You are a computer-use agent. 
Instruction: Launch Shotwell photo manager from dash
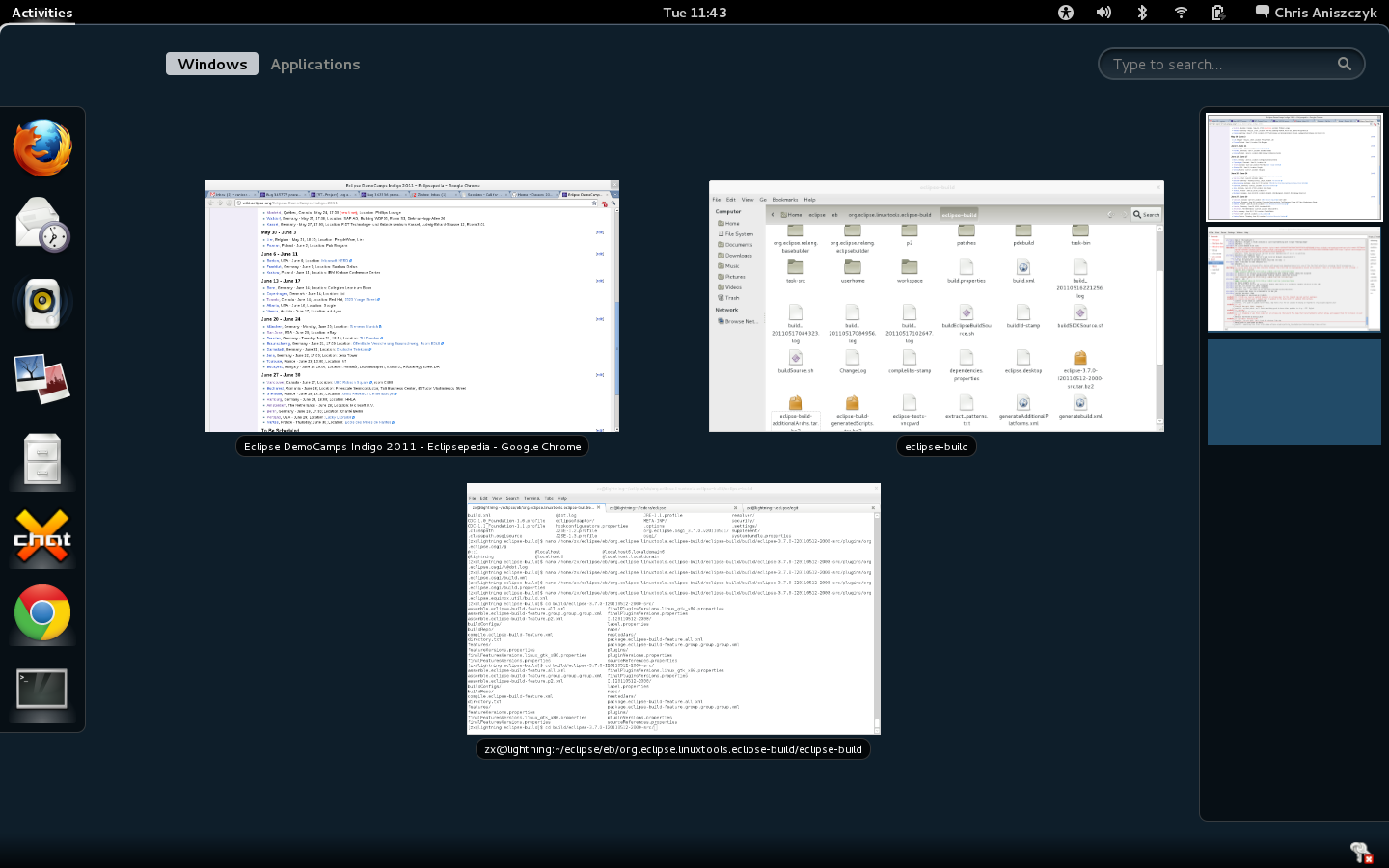pos(42,380)
